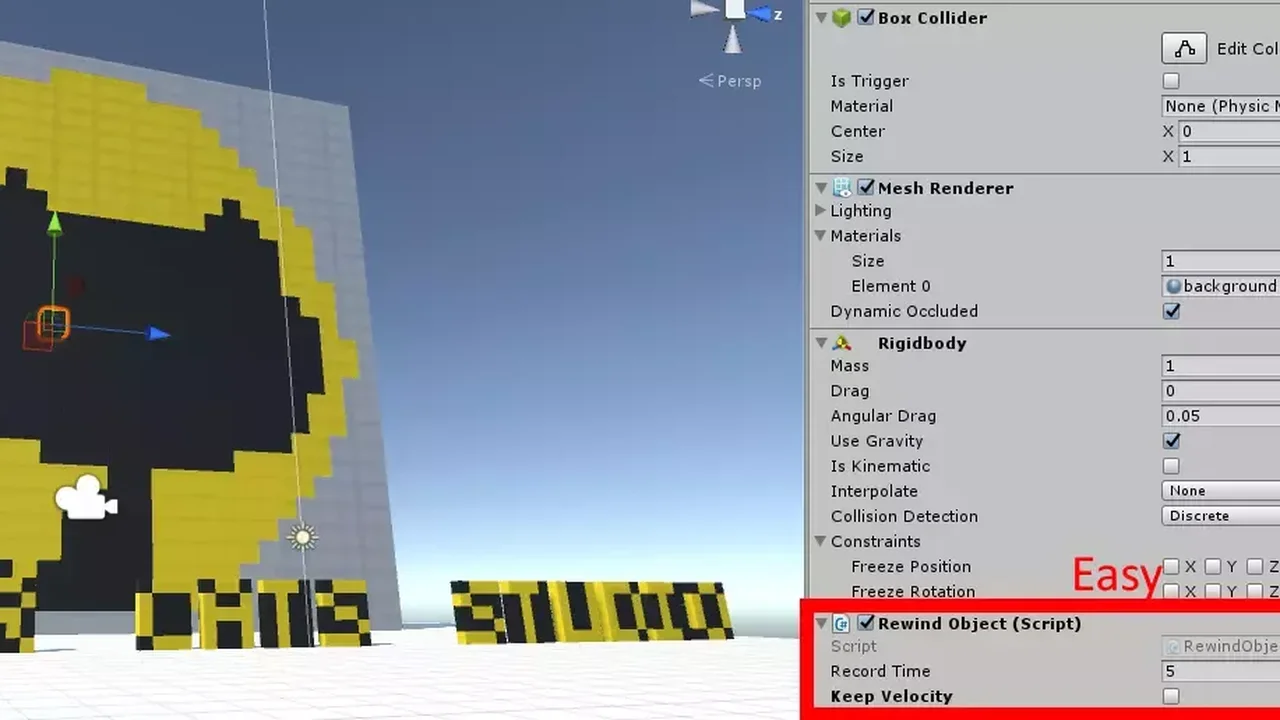This screenshot has width=1280, height=720.
Task: Click the Rewind Object script icon
Action: [x=842, y=624]
